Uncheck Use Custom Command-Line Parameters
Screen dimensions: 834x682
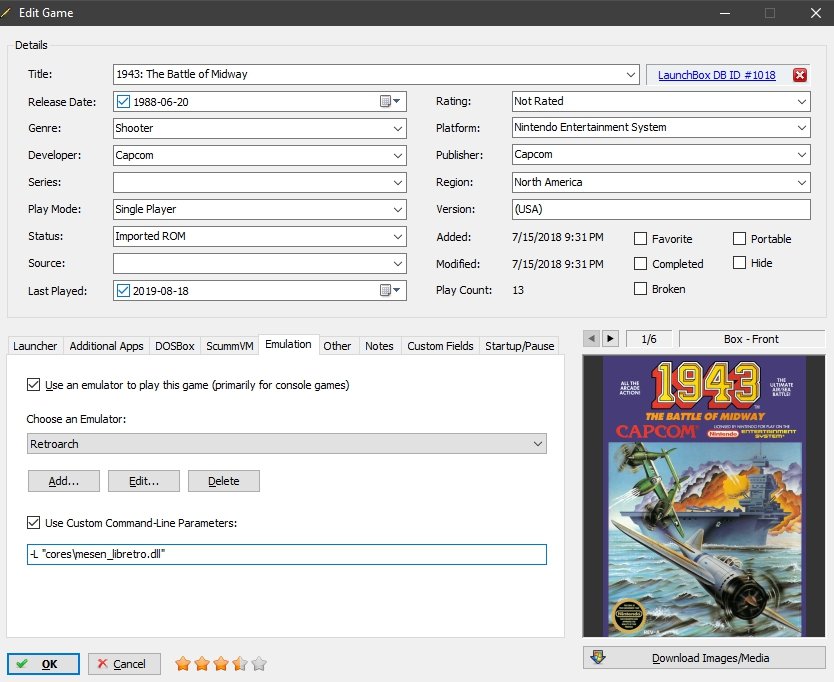(34, 523)
